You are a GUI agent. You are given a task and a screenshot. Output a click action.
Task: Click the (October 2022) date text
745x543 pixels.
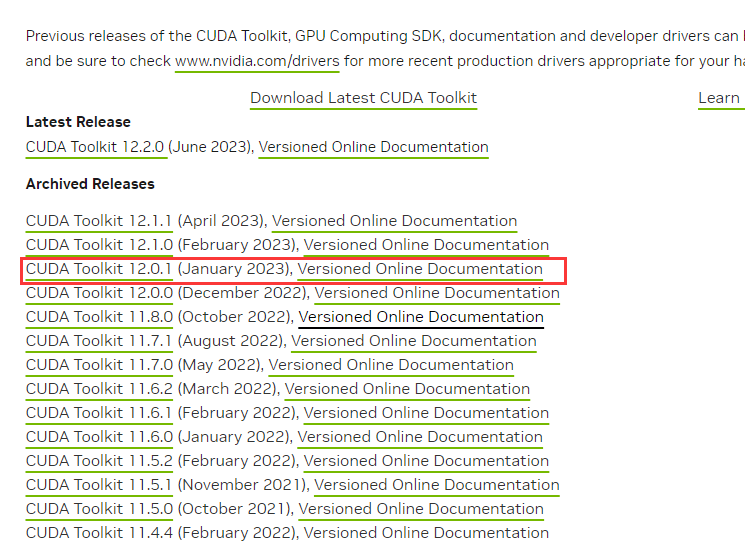coord(236,317)
